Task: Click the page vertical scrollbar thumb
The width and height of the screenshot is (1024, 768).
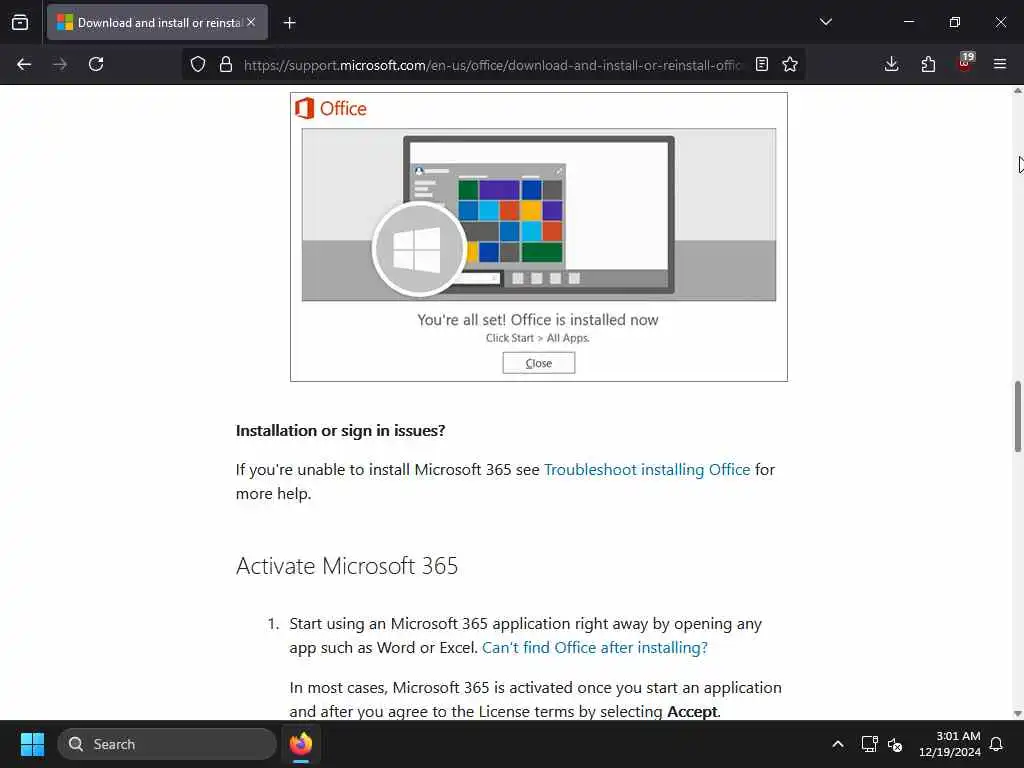Action: tap(1017, 416)
